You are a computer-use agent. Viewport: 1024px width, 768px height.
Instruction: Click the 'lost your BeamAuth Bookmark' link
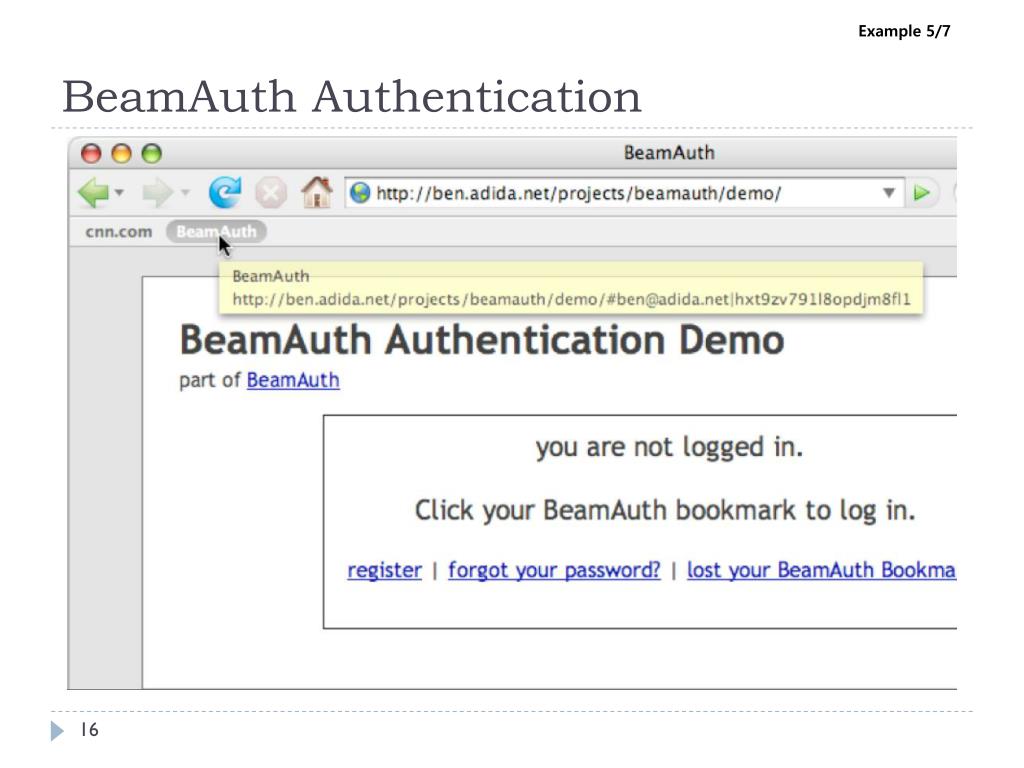(822, 570)
